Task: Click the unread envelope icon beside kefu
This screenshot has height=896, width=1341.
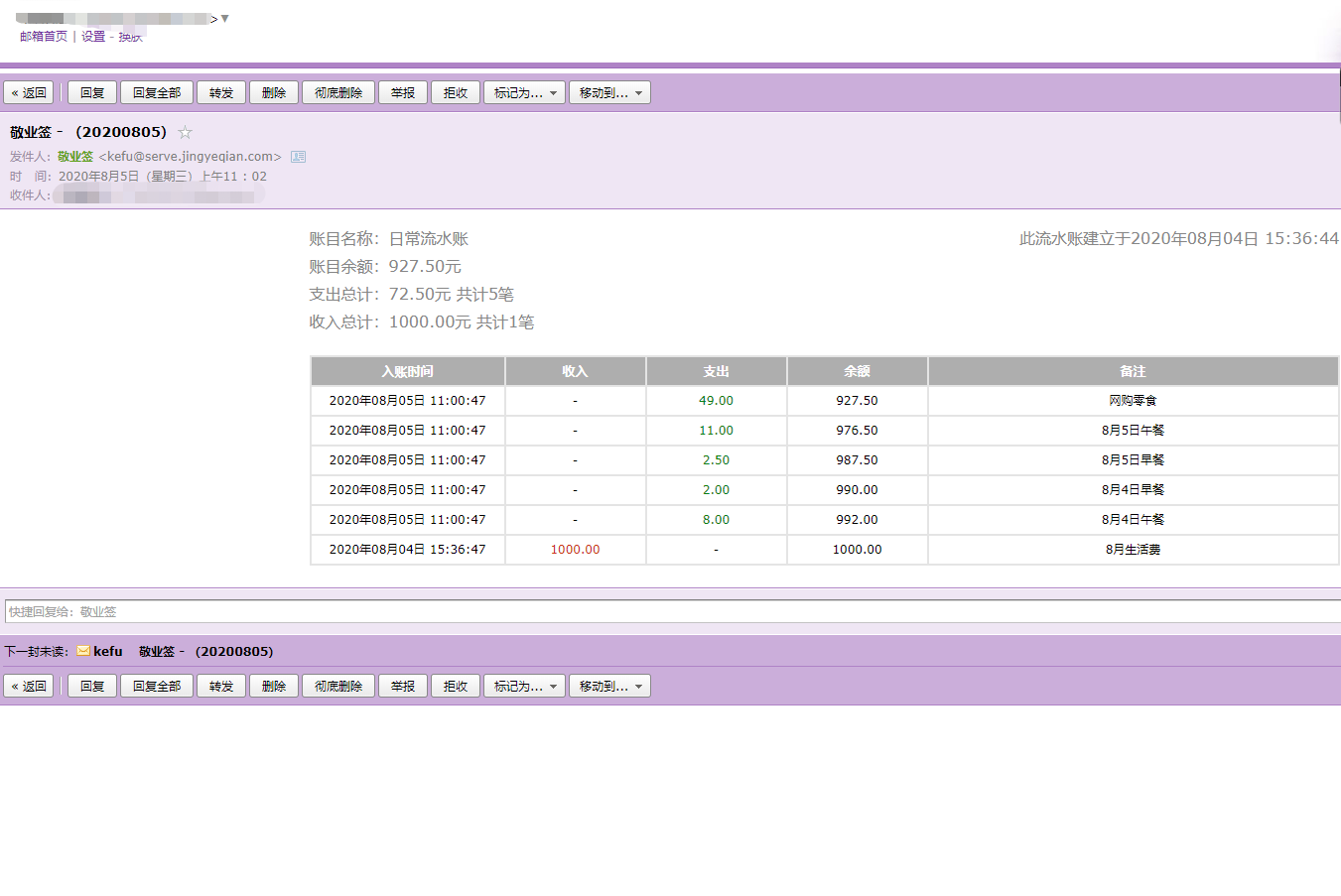Action: tap(83, 651)
